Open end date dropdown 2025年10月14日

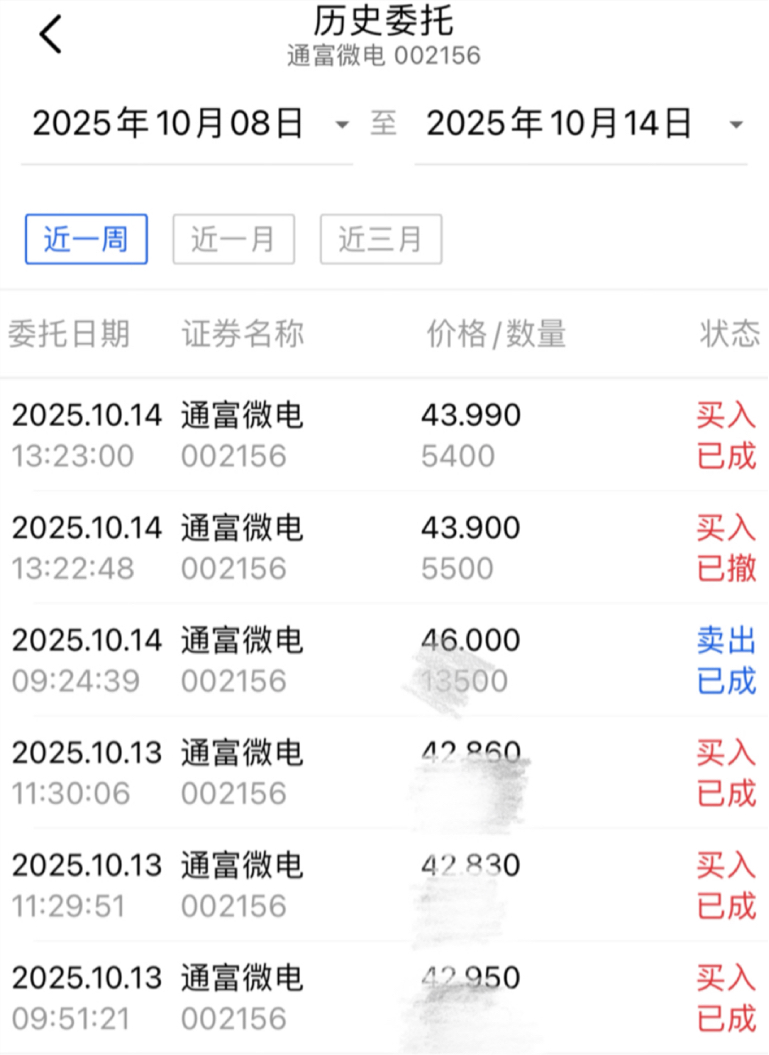click(x=581, y=124)
